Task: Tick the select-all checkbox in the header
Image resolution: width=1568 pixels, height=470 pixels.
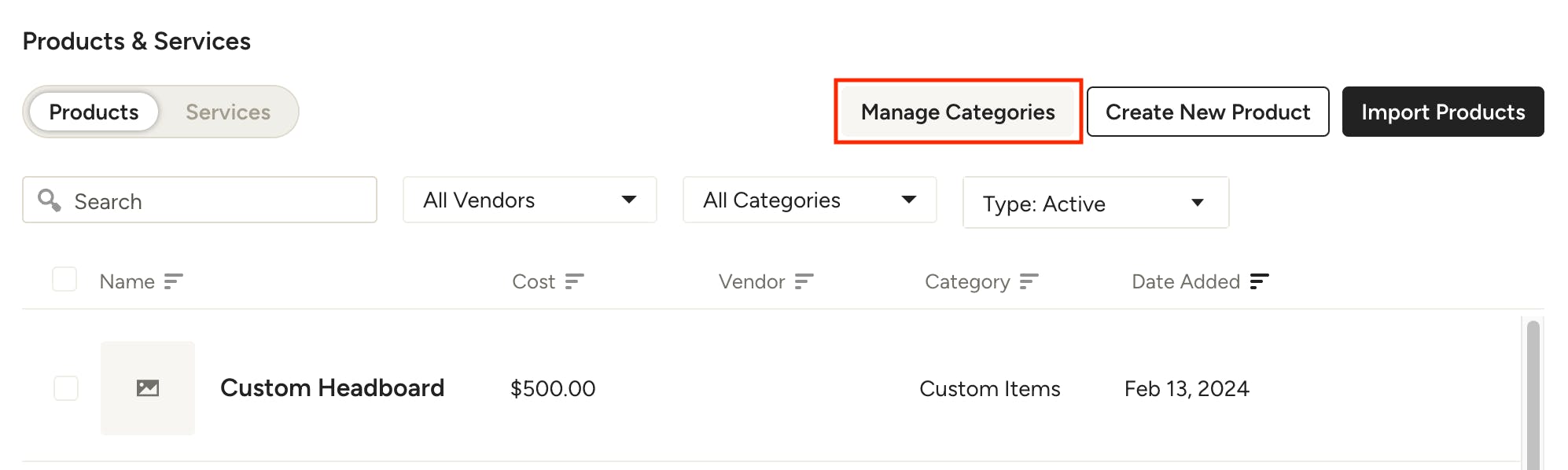Action: click(64, 280)
